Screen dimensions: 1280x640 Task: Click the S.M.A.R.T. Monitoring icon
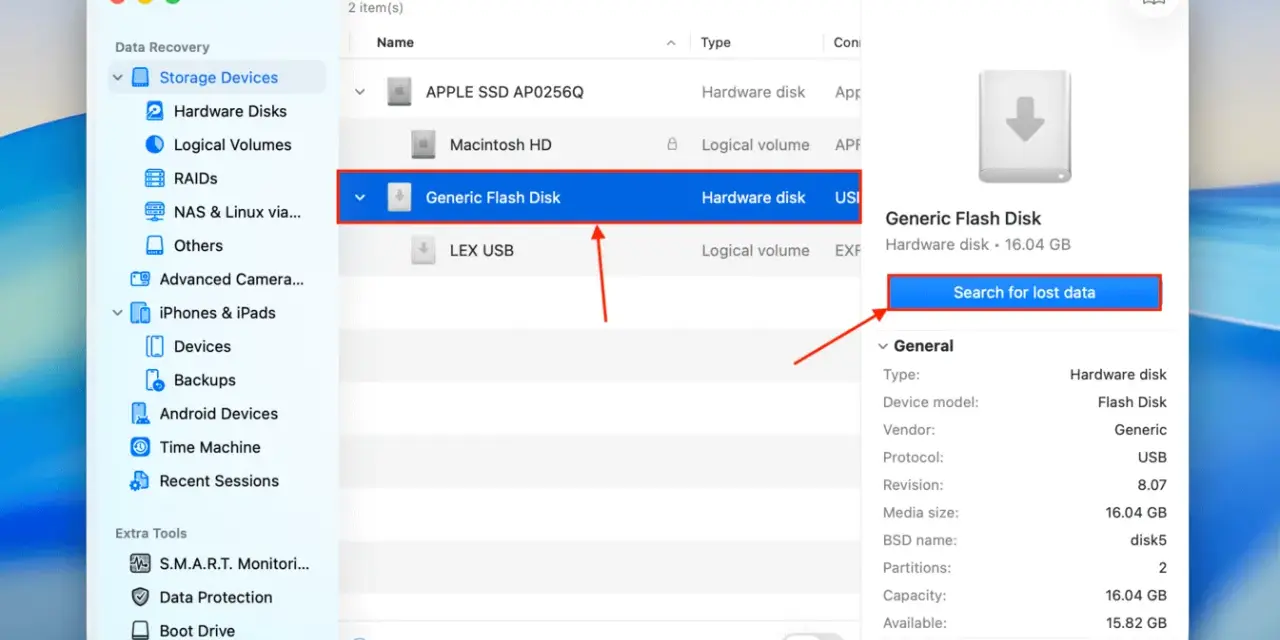[140, 564]
